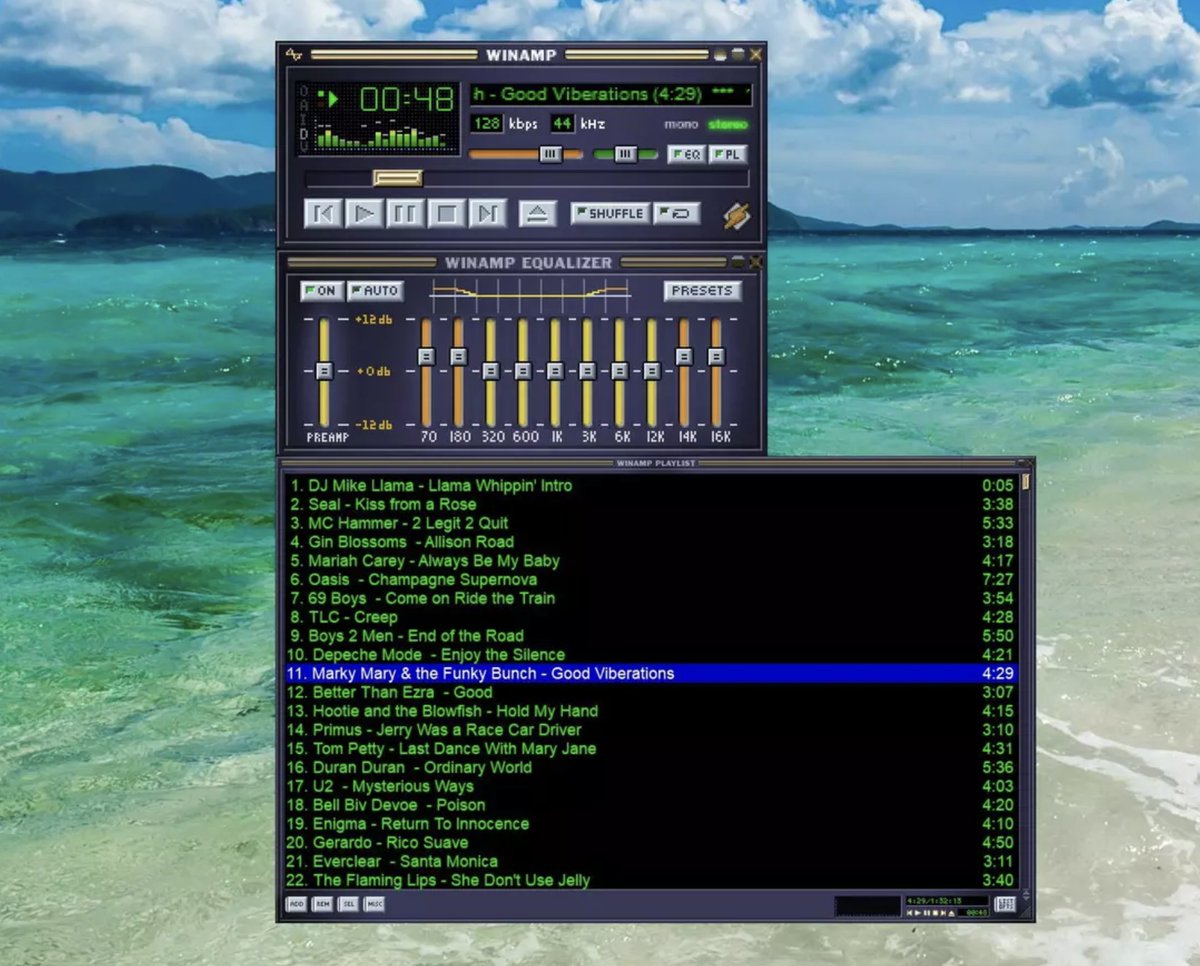Image resolution: width=1200 pixels, height=966 pixels.
Task: Open the playlist REM menu button
Action: click(x=322, y=904)
